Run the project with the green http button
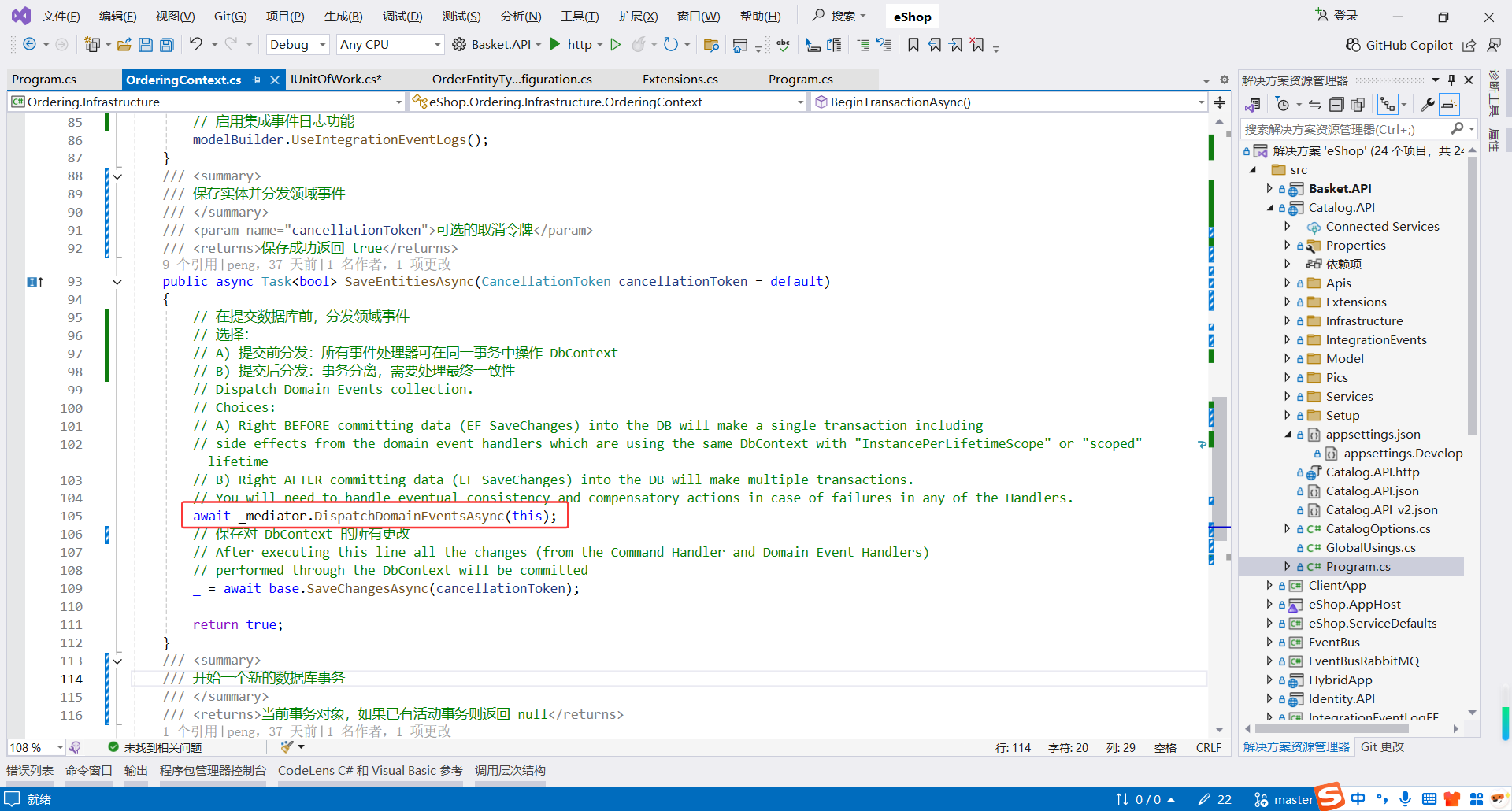 [555, 45]
